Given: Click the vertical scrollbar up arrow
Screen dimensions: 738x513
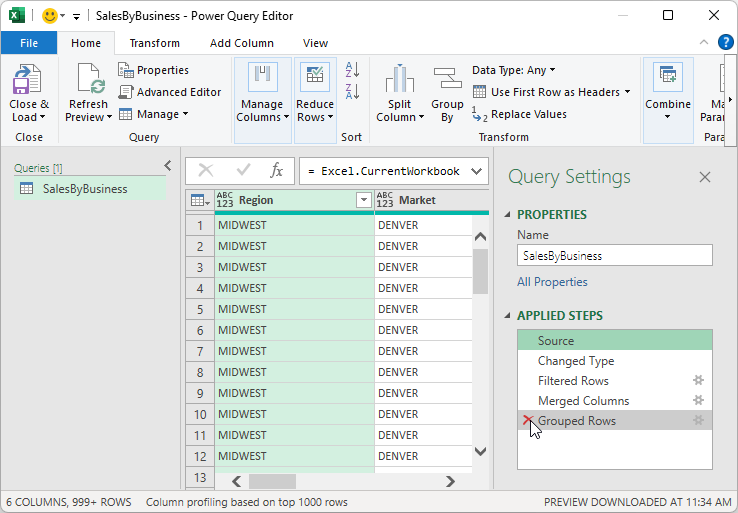Looking at the screenshot, I should (x=480, y=237).
